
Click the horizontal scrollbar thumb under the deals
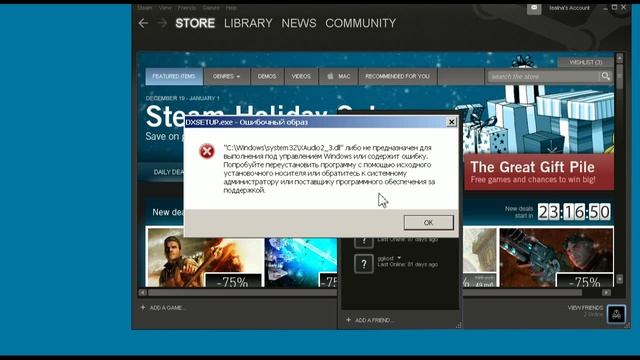[365, 292]
